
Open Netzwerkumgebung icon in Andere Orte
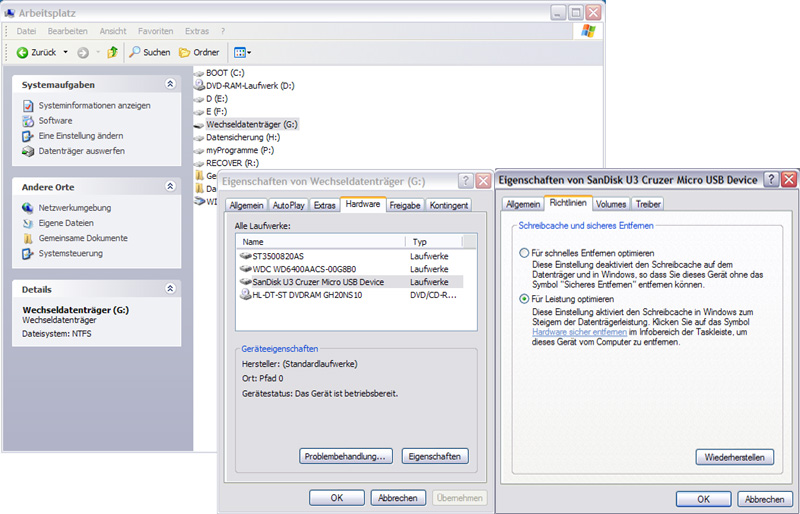(x=28, y=208)
